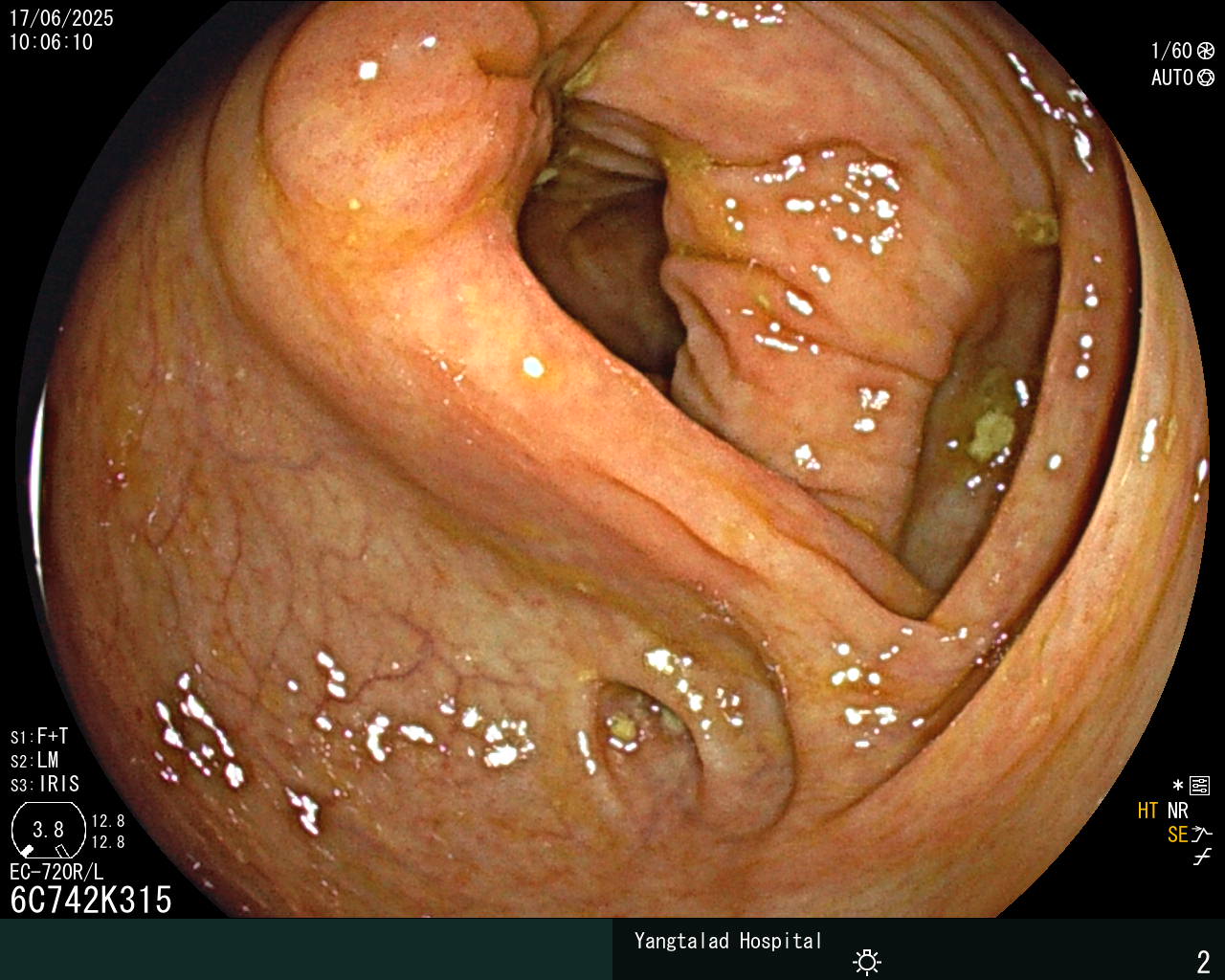Image resolution: width=1225 pixels, height=980 pixels.
Task: Select the SE structure enhancement curve icon
Action: pyautogui.click(x=1202, y=835)
